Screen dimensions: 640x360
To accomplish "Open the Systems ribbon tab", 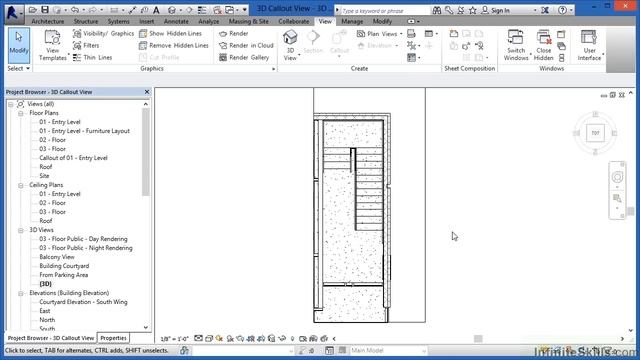I will (119, 21).
